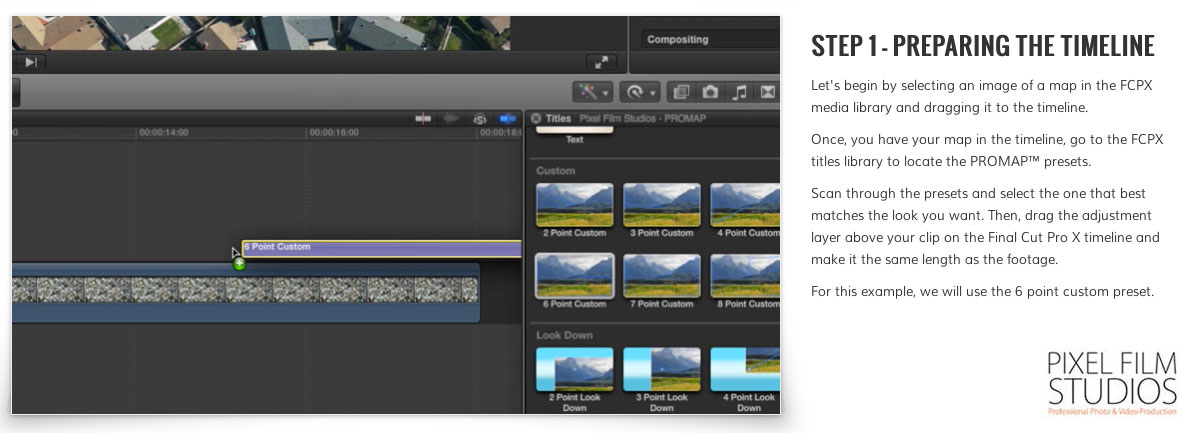This screenshot has height=433, width=1199.
Task: Select the 4 Point Look Down preset
Action: 745,369
